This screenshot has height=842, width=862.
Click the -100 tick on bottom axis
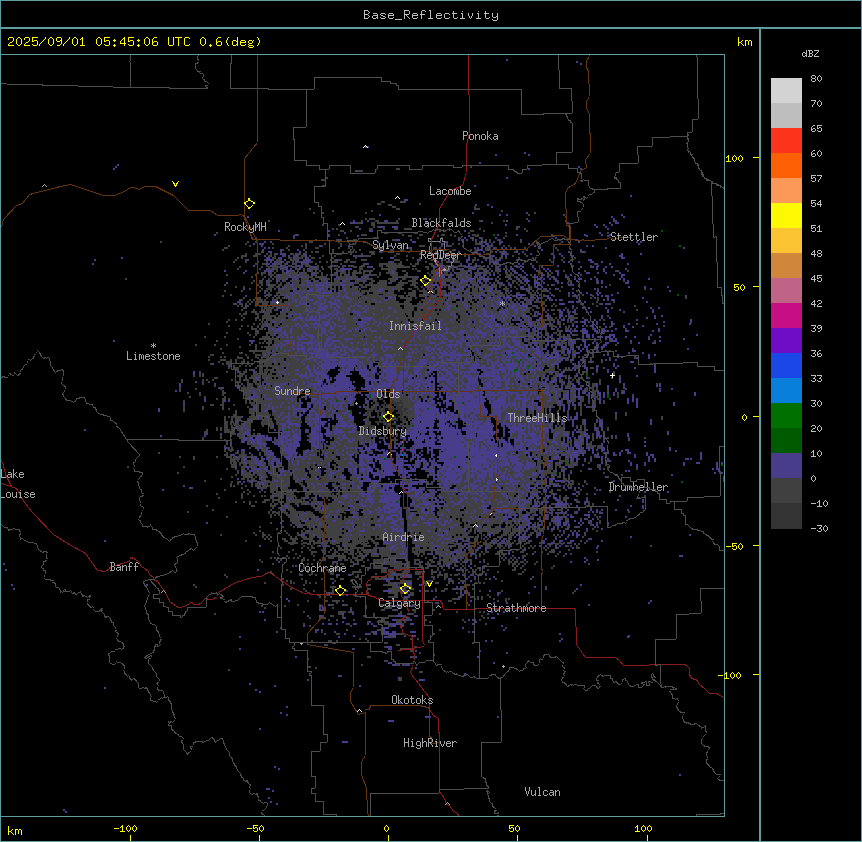(x=125, y=828)
